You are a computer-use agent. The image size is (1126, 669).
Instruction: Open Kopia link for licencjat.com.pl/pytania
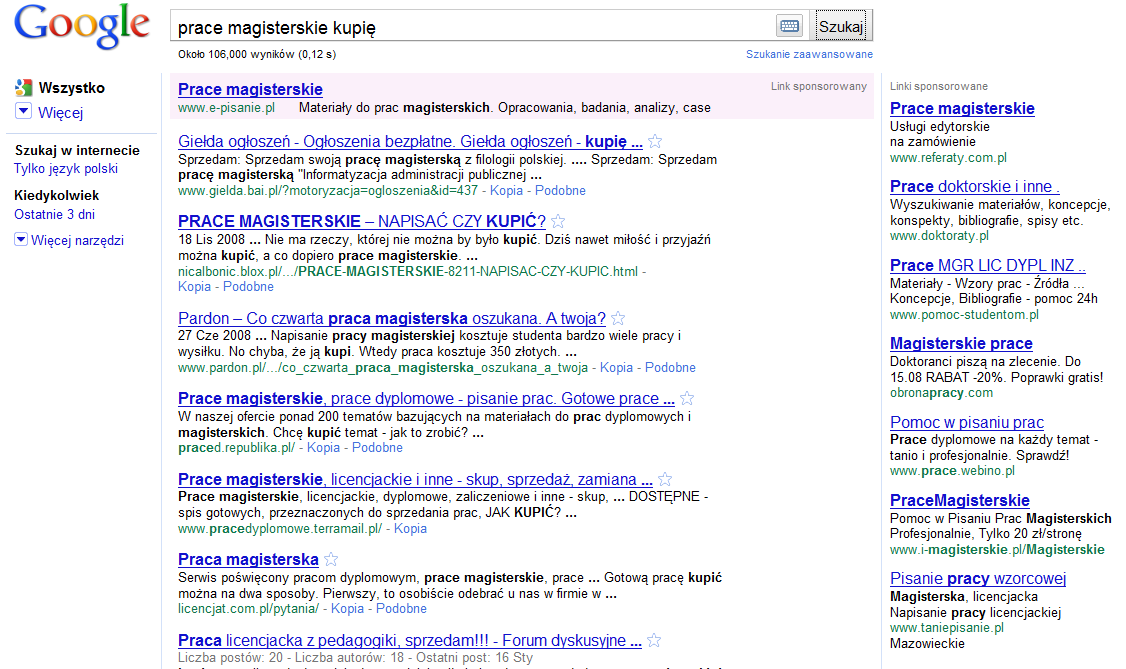[348, 609]
